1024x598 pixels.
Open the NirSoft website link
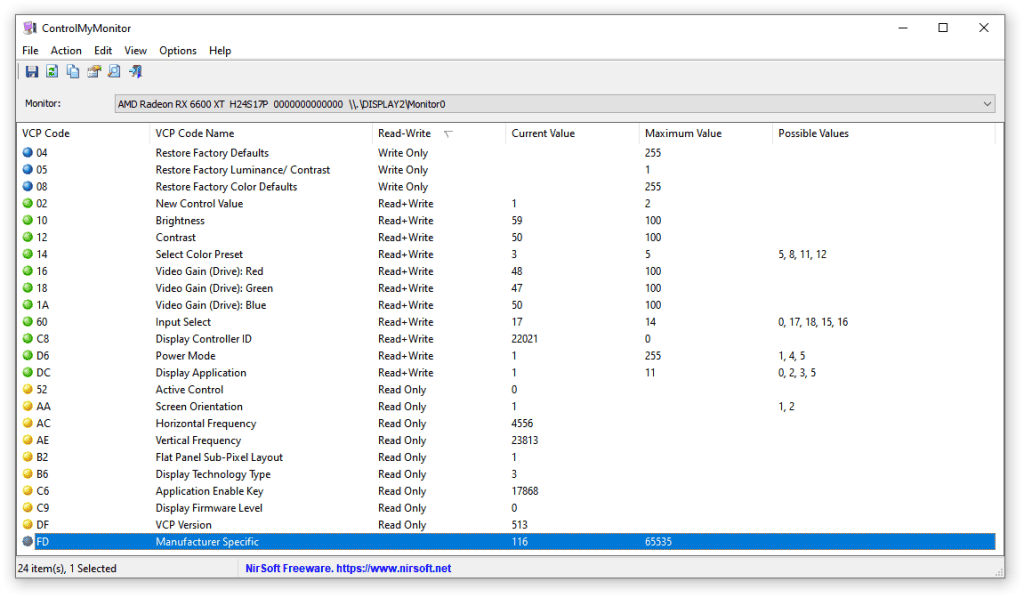pos(348,569)
